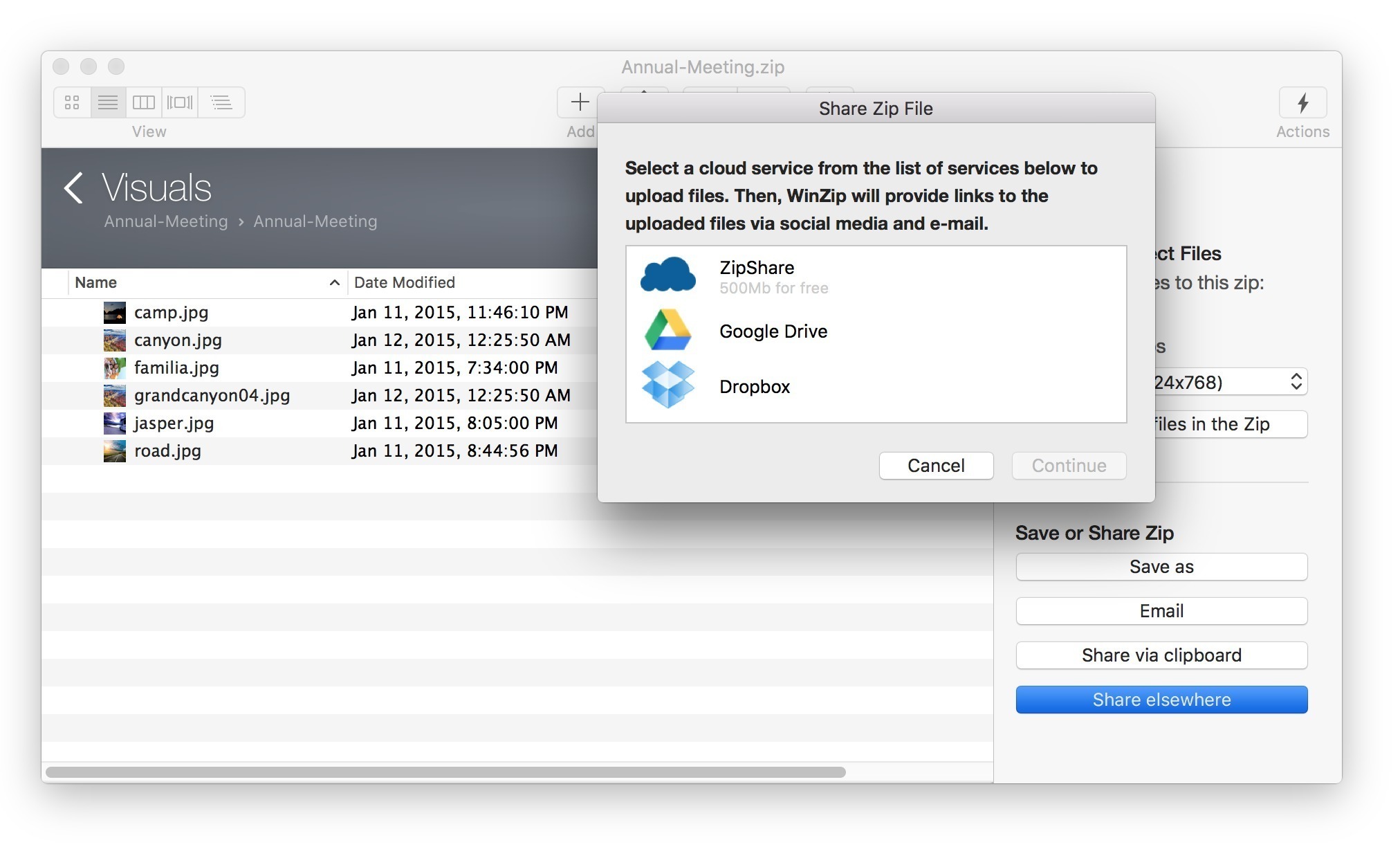
Task: Open the Actions lightning menu
Action: pyautogui.click(x=1302, y=104)
